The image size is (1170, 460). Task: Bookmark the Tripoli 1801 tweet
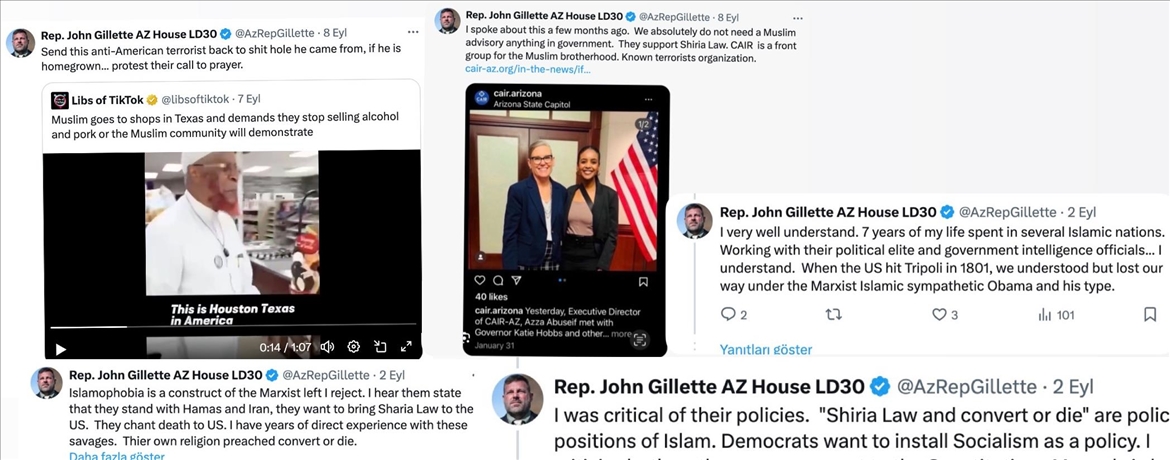[x=1150, y=314]
